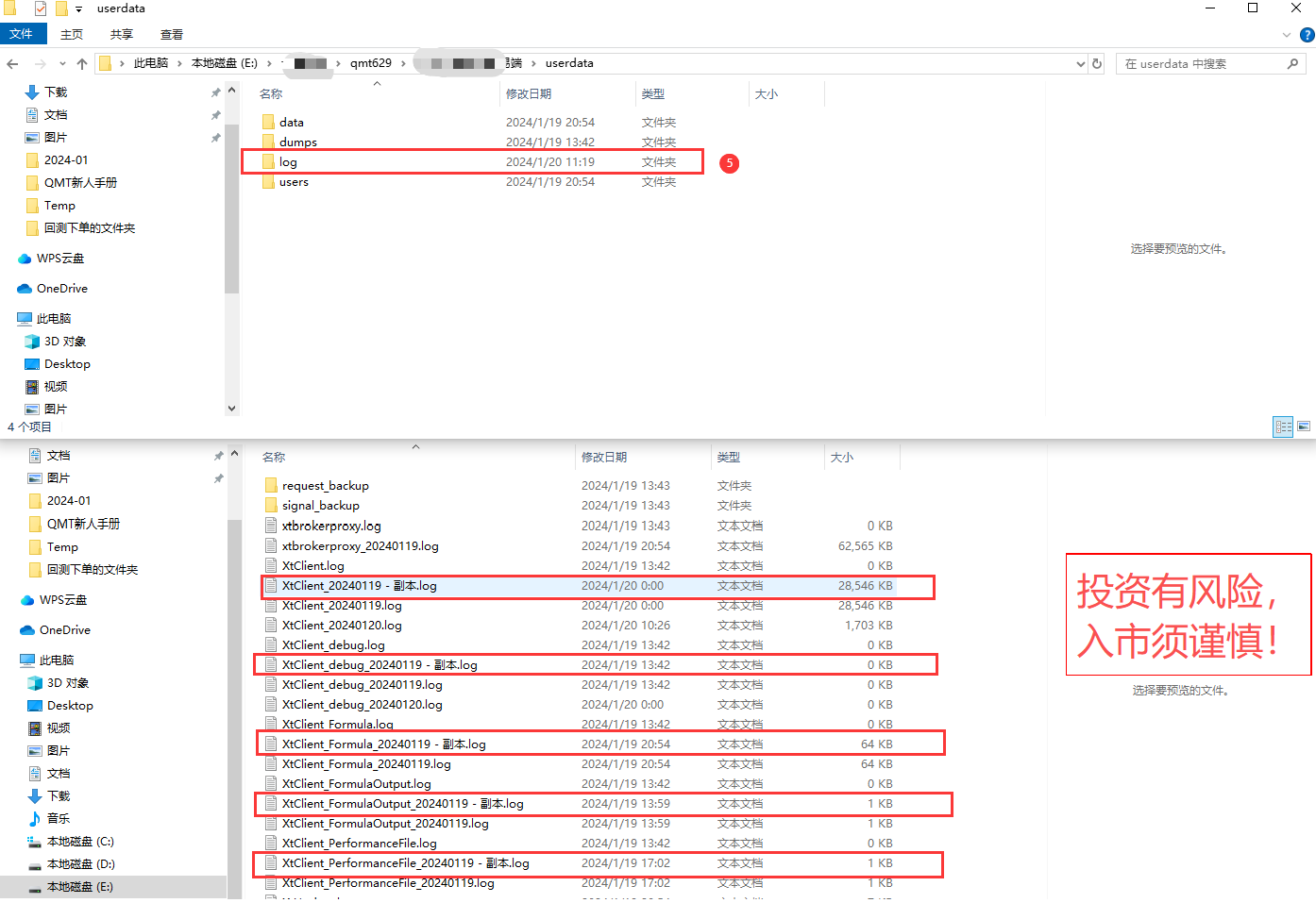Image resolution: width=1316 pixels, height=903 pixels.
Task: Open OneDrive in top navigation pane
Action: click(61, 289)
